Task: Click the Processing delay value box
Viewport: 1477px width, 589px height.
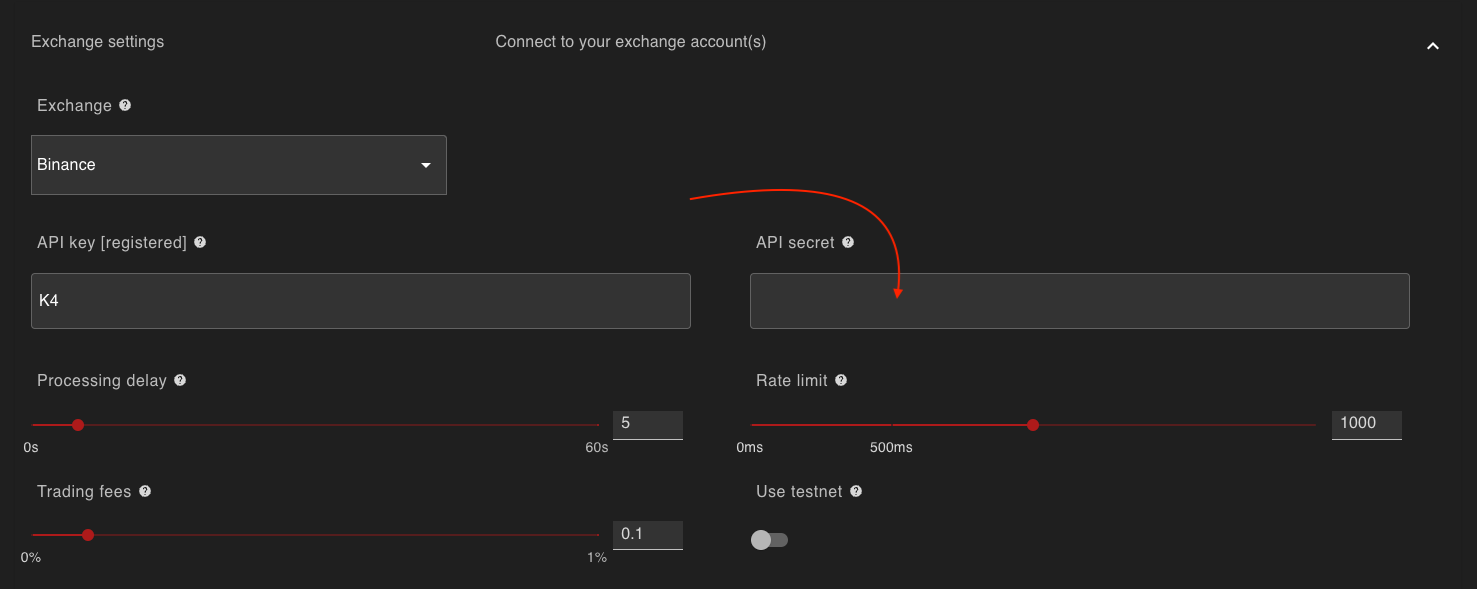Action: [647, 424]
